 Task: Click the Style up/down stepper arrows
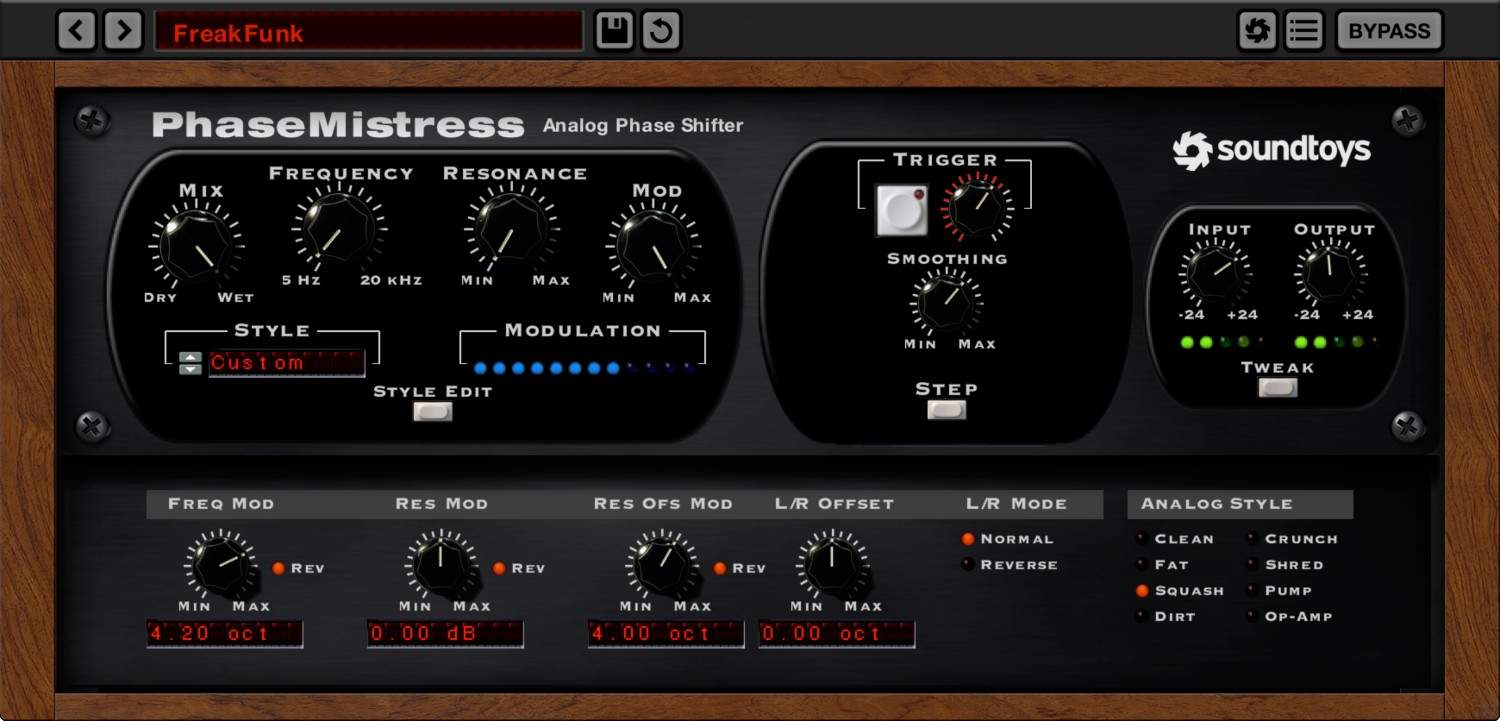[190, 363]
